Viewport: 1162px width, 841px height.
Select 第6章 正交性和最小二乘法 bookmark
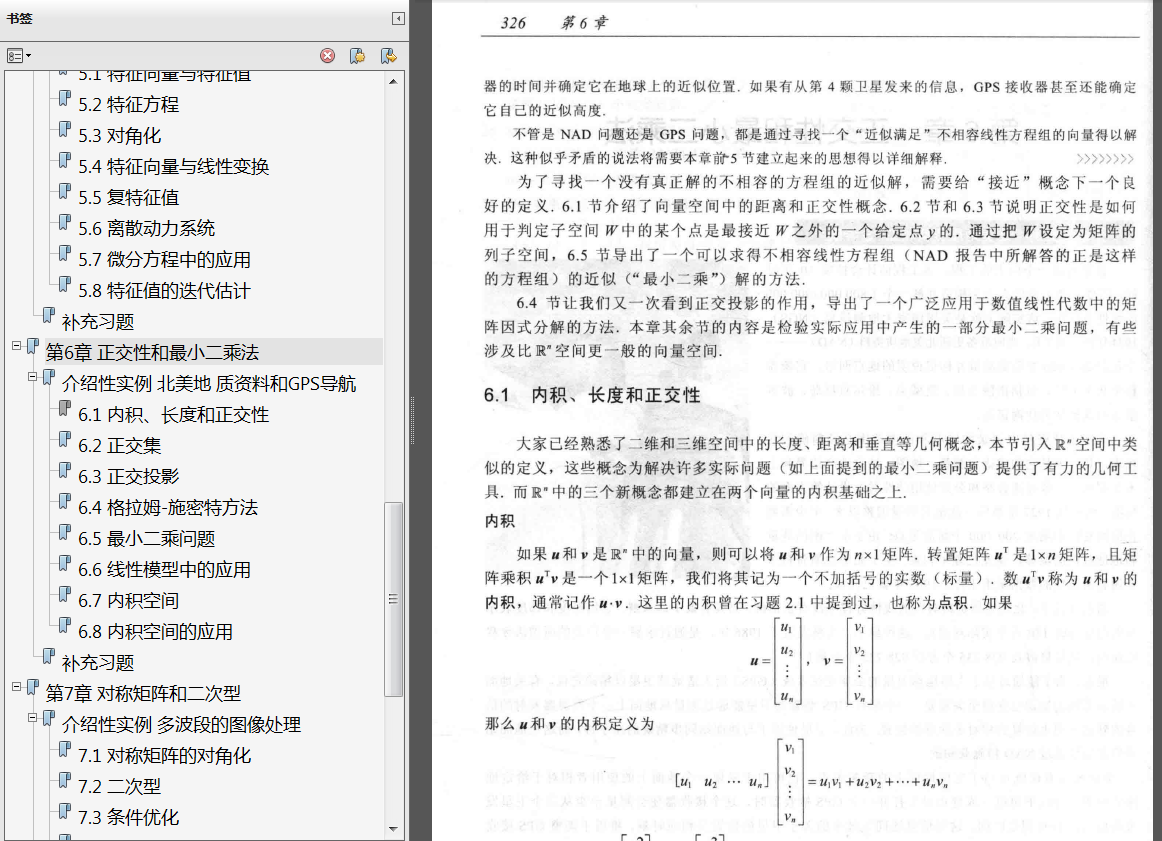(153, 353)
